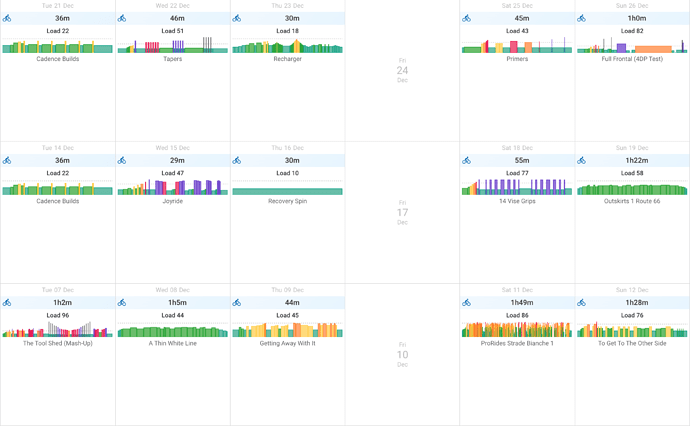This screenshot has width=690, height=426.
Task: Select the Recharger workout name
Action: click(x=287, y=59)
